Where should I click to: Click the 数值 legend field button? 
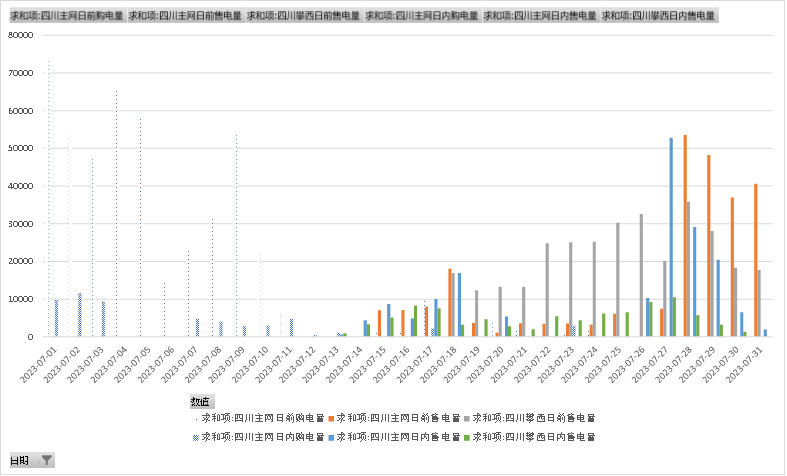[x=201, y=401]
